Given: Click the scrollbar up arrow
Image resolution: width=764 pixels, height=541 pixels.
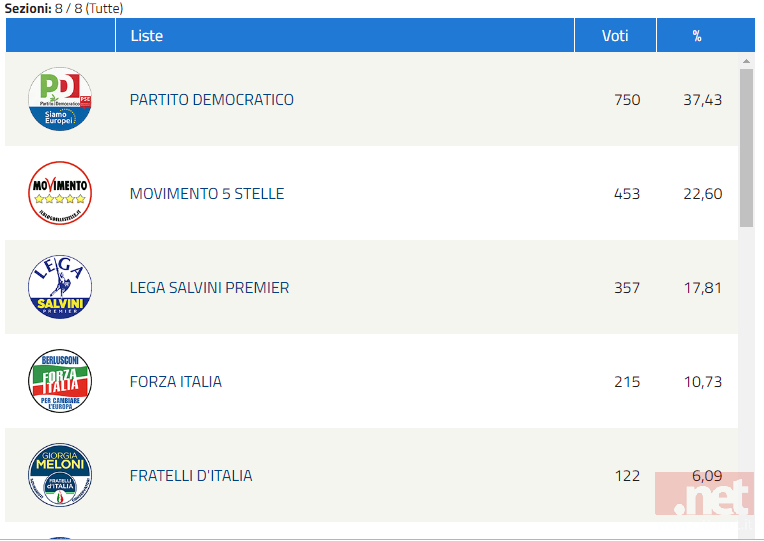Looking at the screenshot, I should [x=746, y=61].
